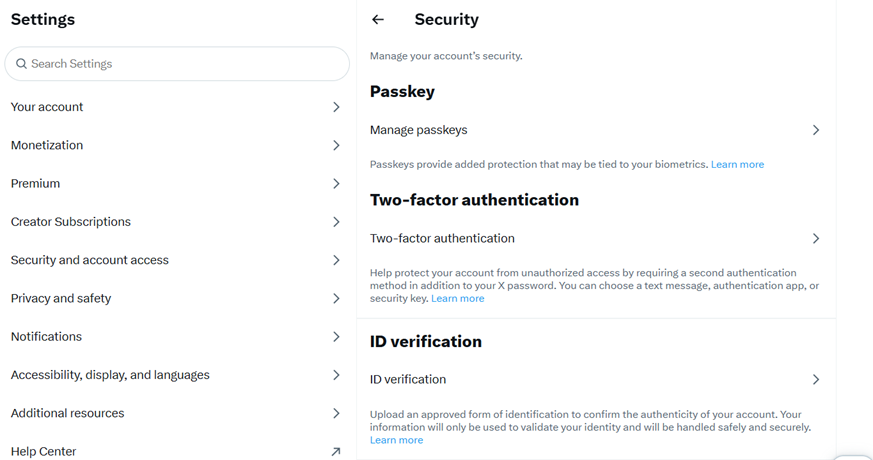Open Privacy and safety settings
The image size is (873, 460).
point(61,299)
